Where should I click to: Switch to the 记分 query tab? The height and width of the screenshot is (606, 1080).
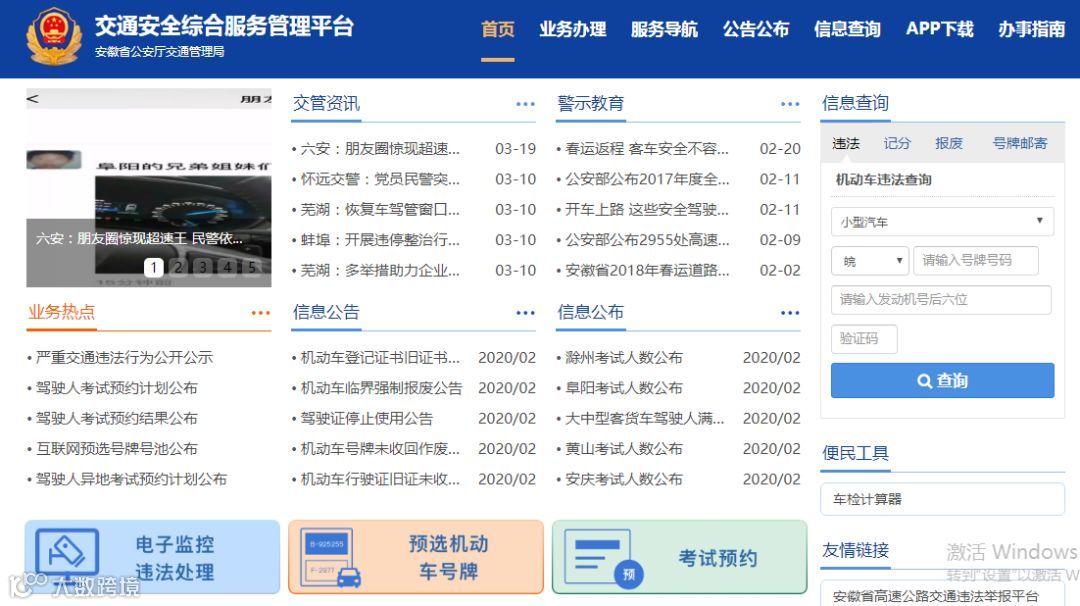(x=897, y=143)
